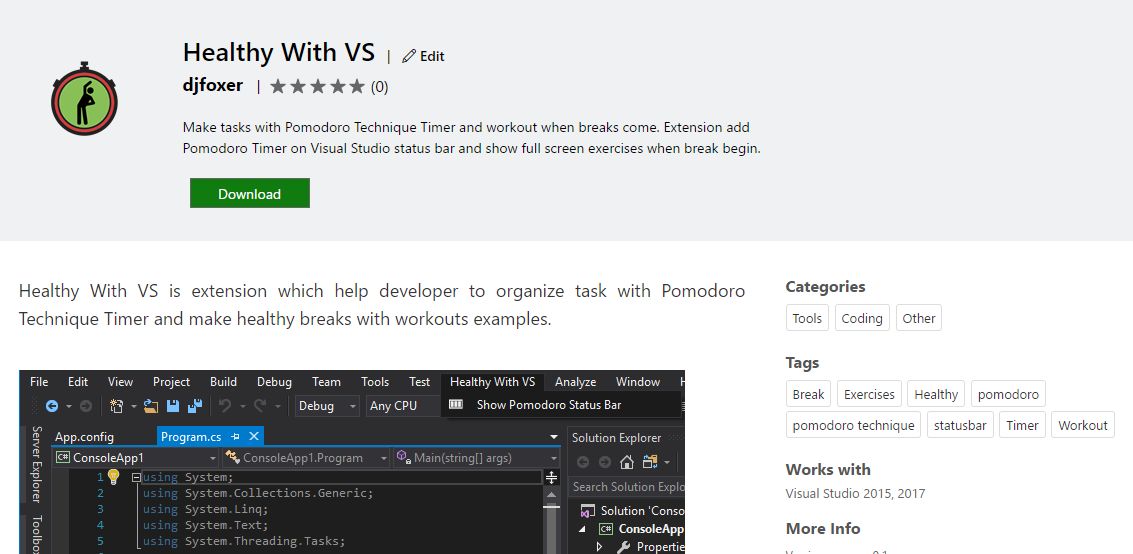The image size is (1133, 554).
Task: Open the Undo history dropdown arrow
Action: tap(242, 407)
